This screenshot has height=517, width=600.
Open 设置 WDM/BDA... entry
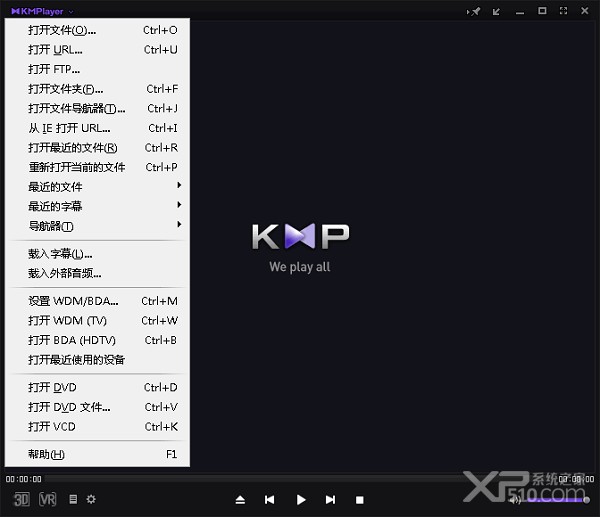pyautogui.click(x=97, y=301)
